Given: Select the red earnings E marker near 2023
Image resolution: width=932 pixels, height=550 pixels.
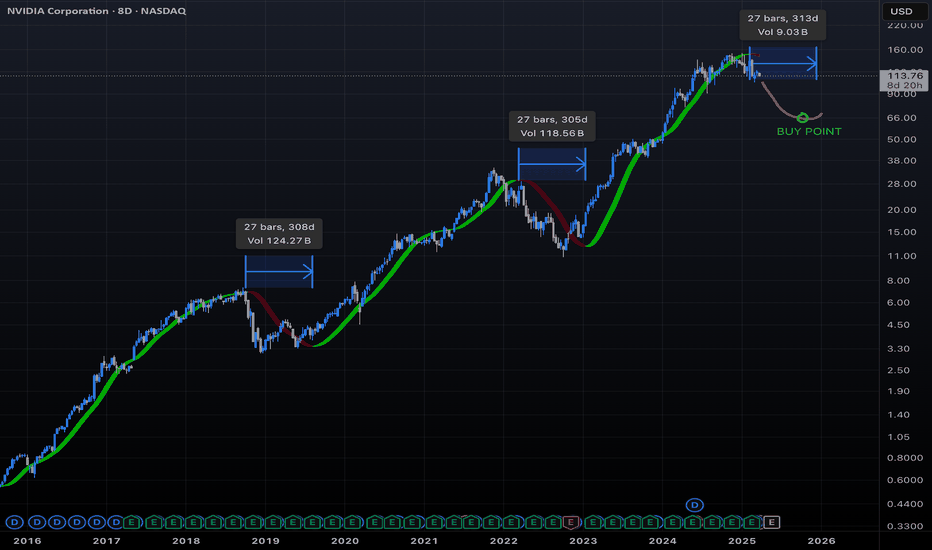Looking at the screenshot, I should [571, 523].
